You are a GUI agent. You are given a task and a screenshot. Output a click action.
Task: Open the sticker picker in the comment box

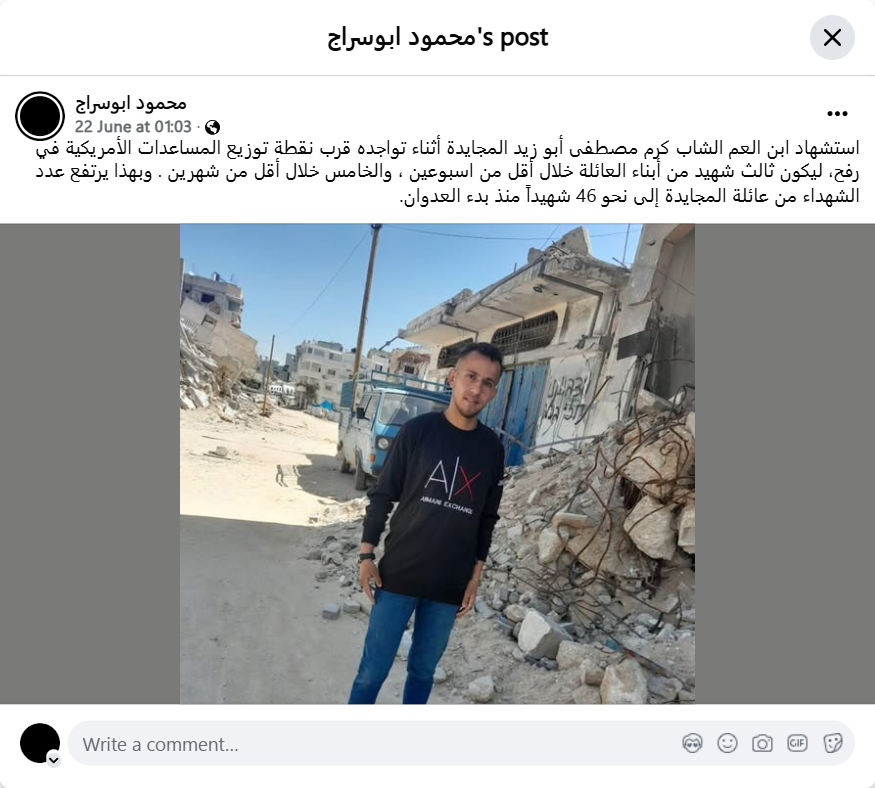click(833, 743)
